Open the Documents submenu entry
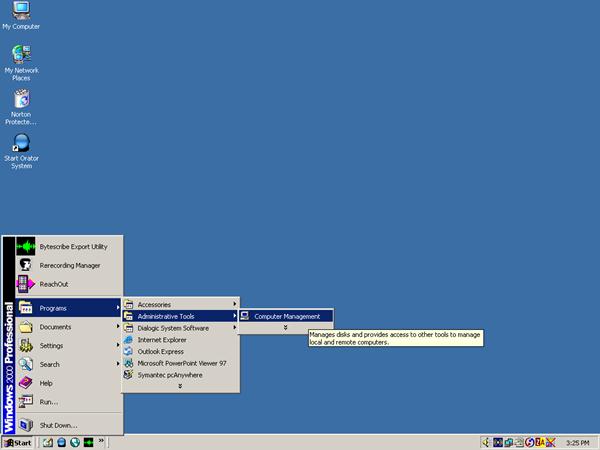Screen dimensions: 600x450 coord(69,327)
